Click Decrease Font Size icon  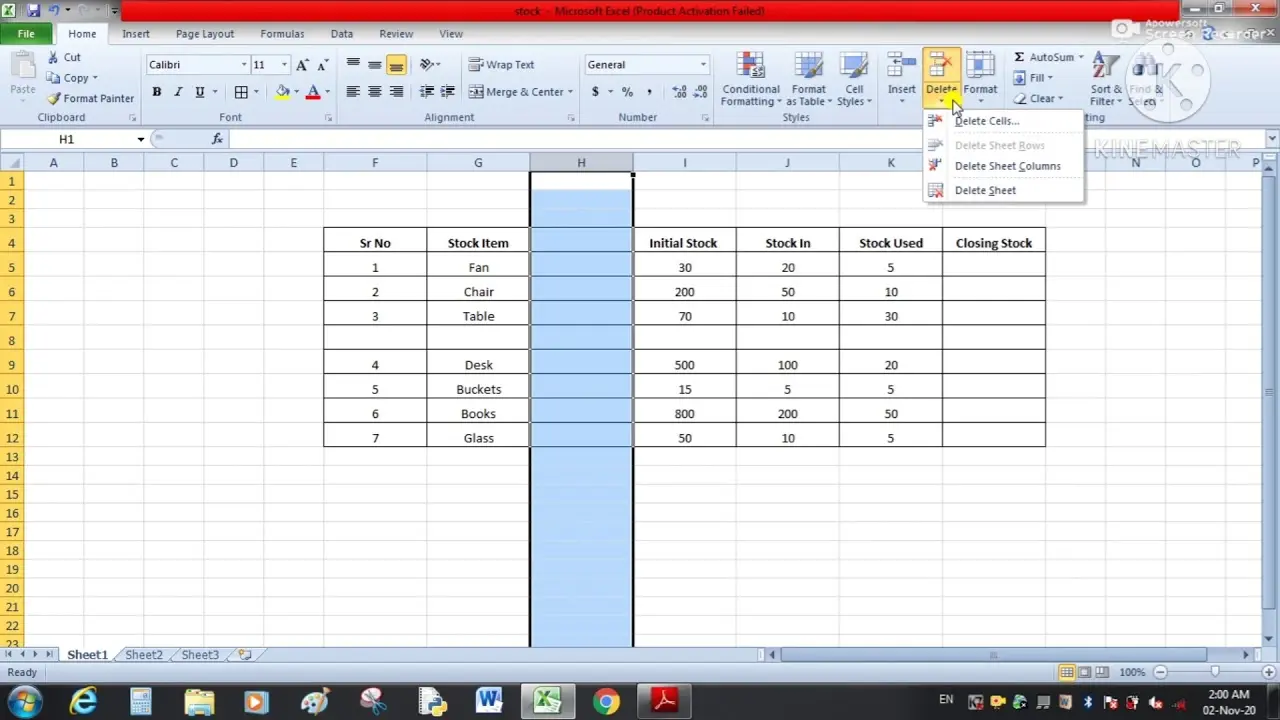323,65
